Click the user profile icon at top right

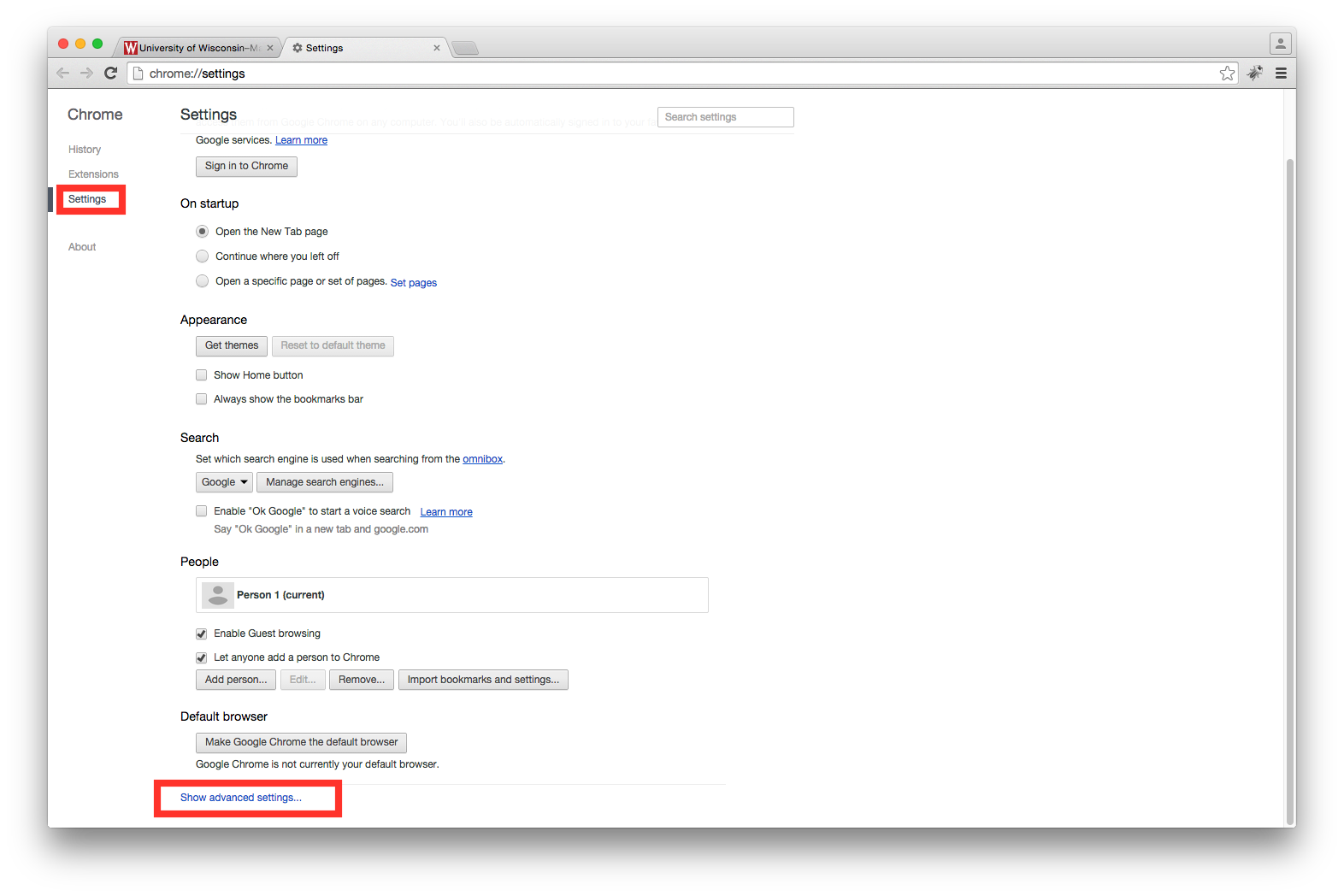tap(1280, 43)
